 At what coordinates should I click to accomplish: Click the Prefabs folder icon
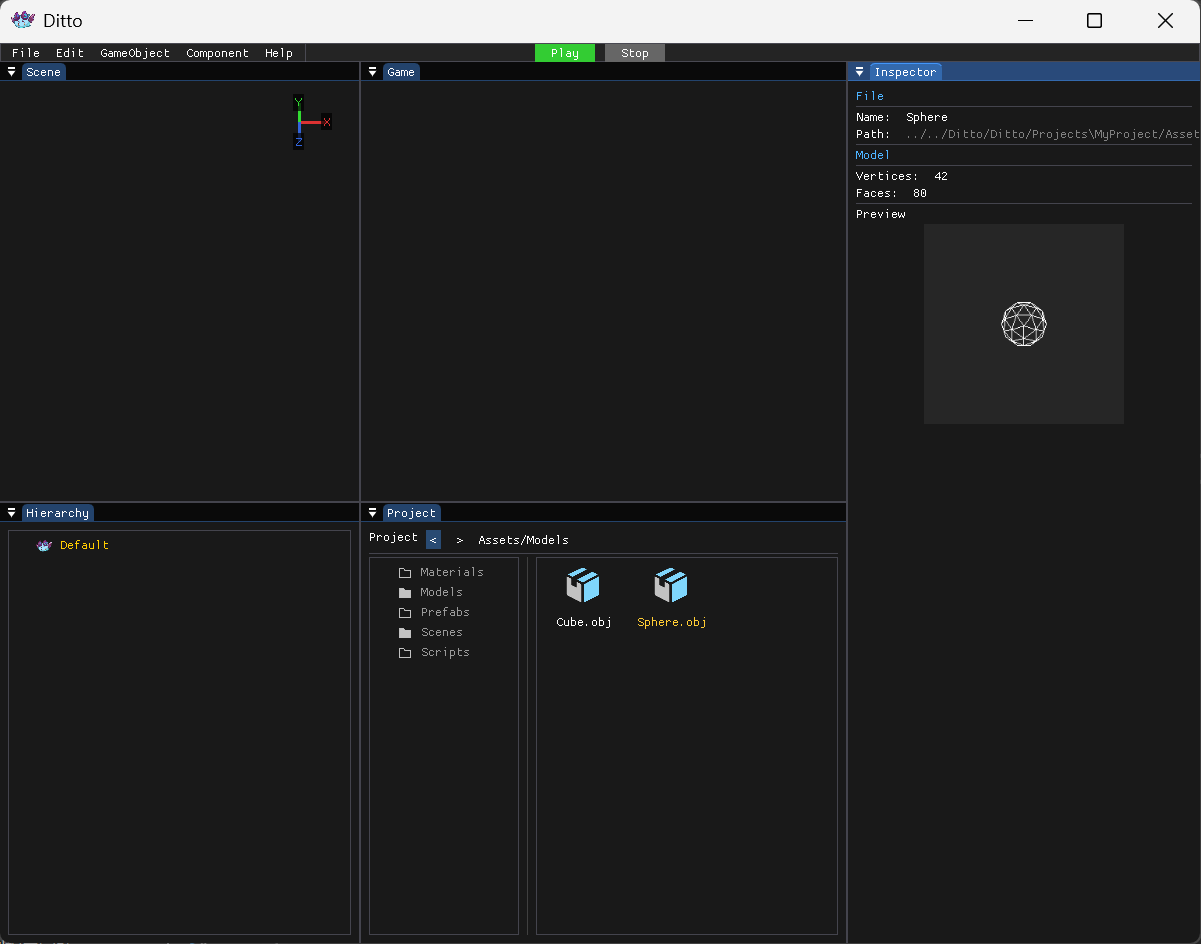(x=405, y=613)
